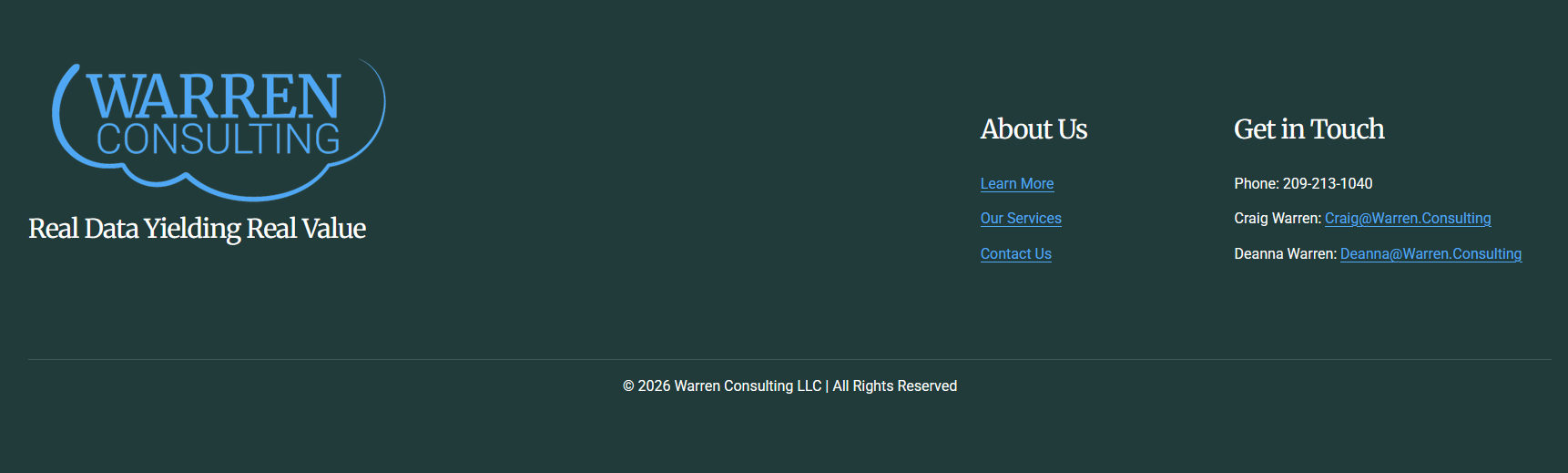Click the phone number 209-213-1040
This screenshot has width=1568, height=473.
click(1327, 184)
